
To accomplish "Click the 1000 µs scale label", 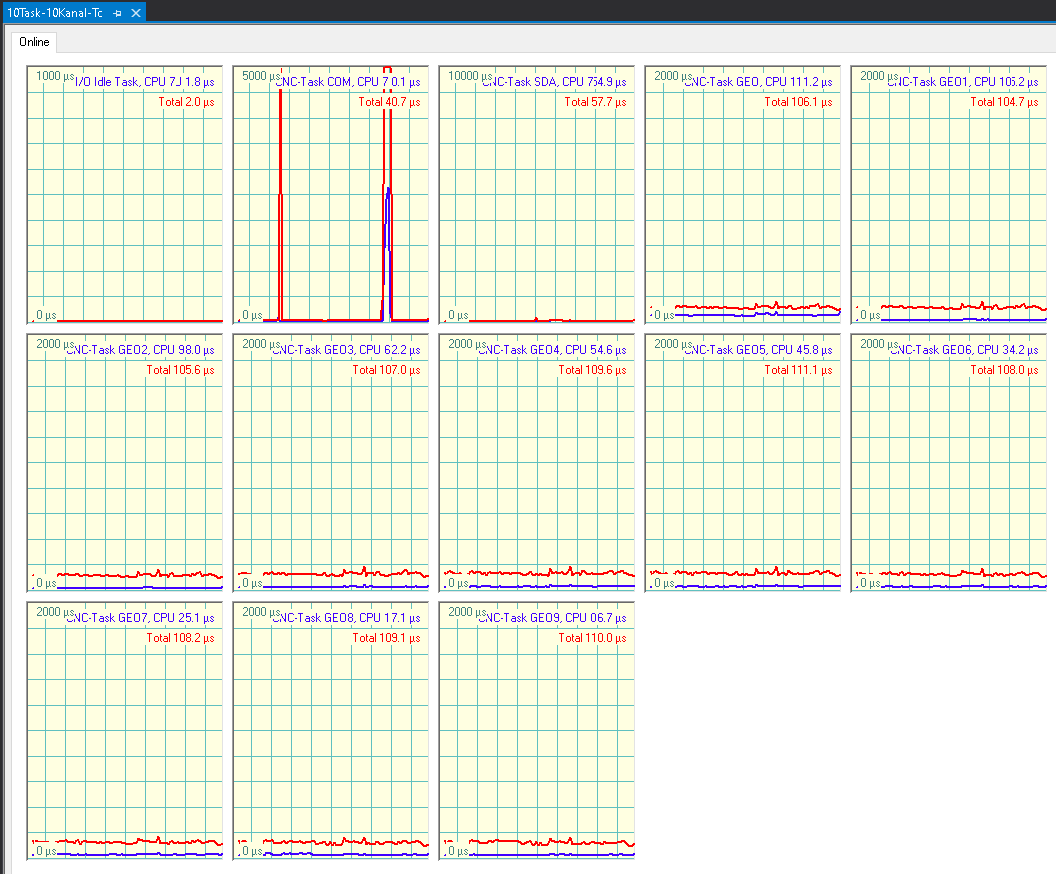I will point(55,76).
